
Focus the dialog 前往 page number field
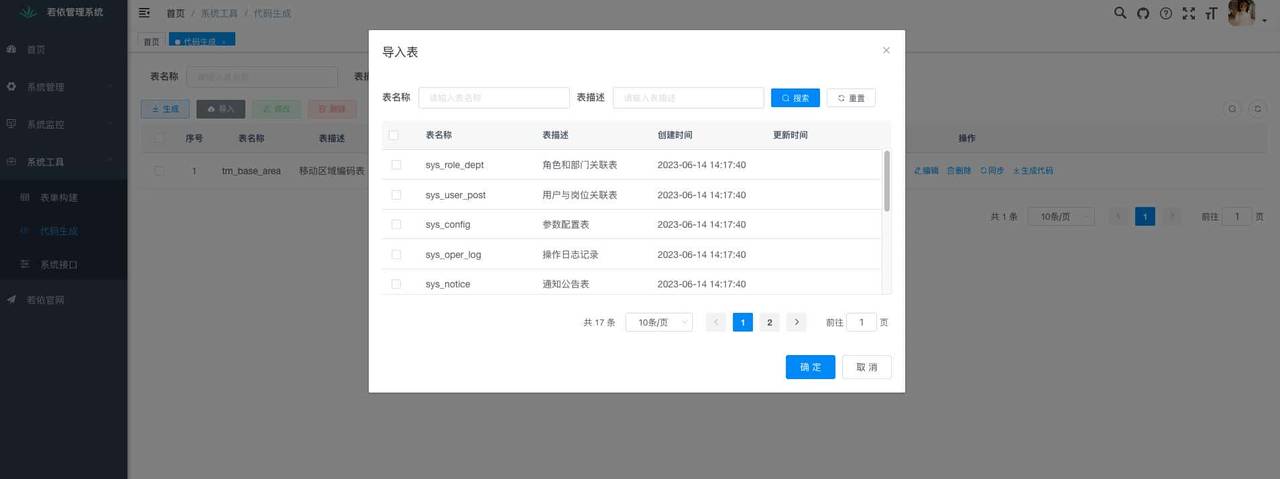pos(862,322)
